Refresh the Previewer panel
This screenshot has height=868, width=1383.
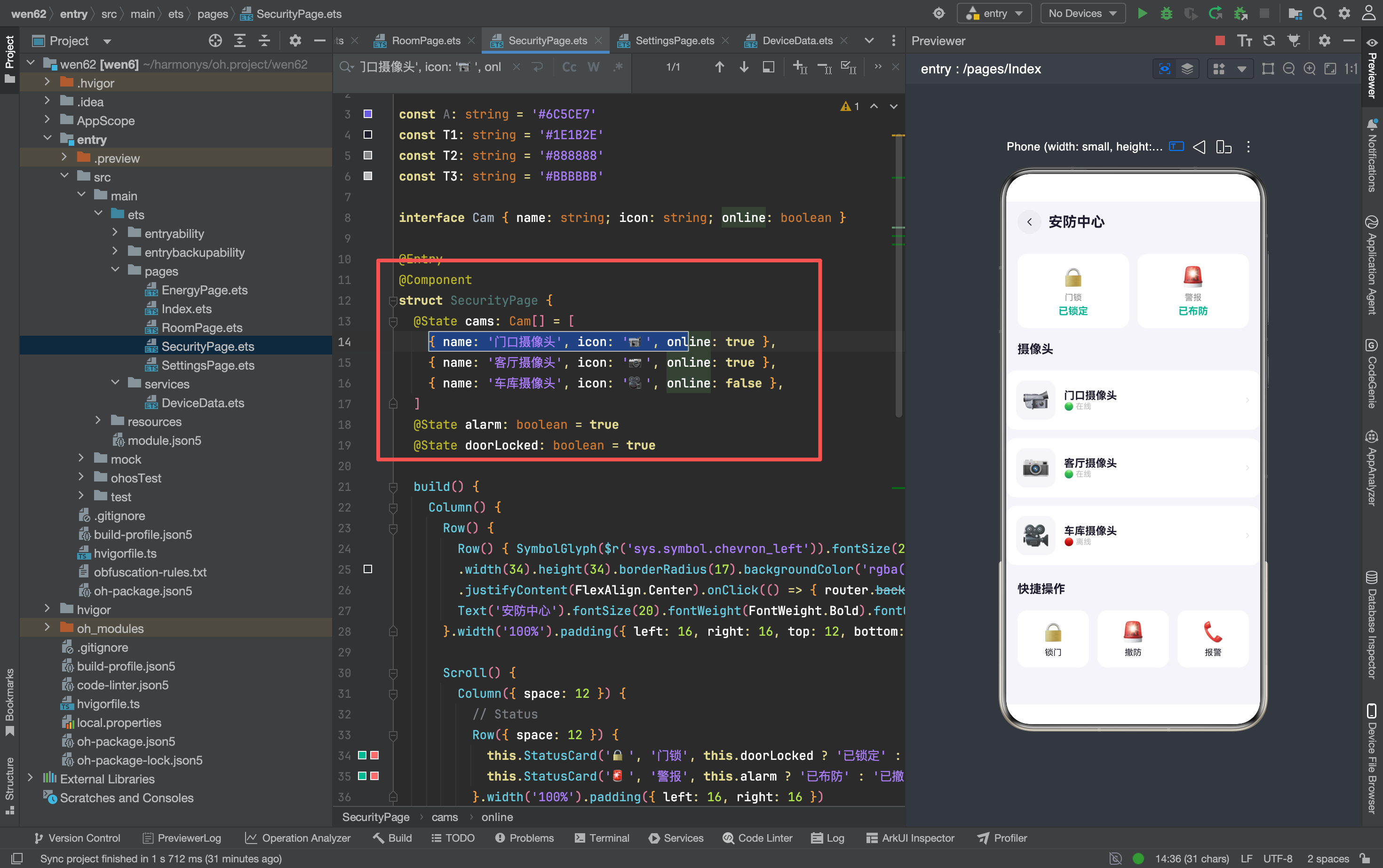pyautogui.click(x=1269, y=41)
